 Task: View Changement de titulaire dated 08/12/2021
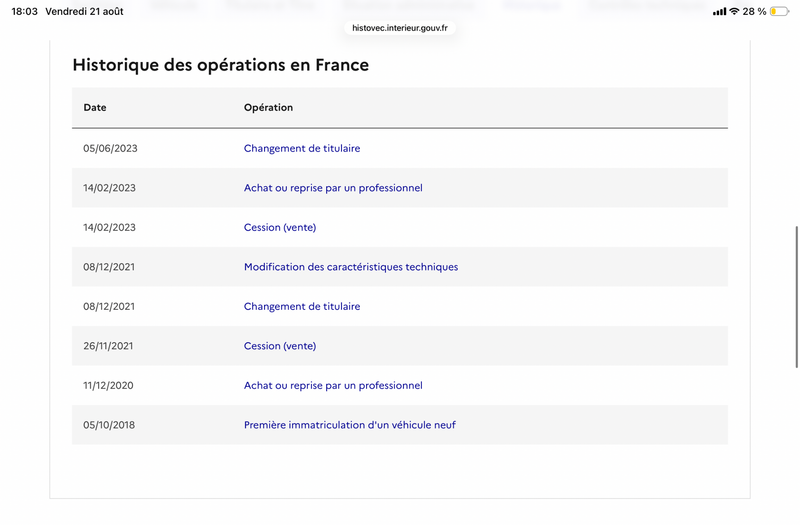(302, 307)
